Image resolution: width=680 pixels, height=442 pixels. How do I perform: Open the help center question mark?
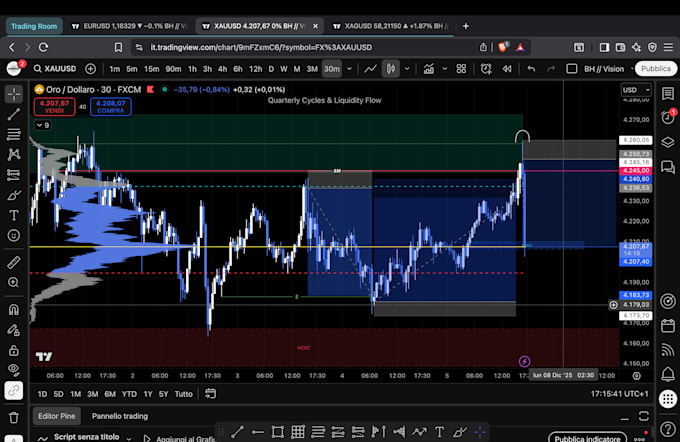(x=668, y=429)
